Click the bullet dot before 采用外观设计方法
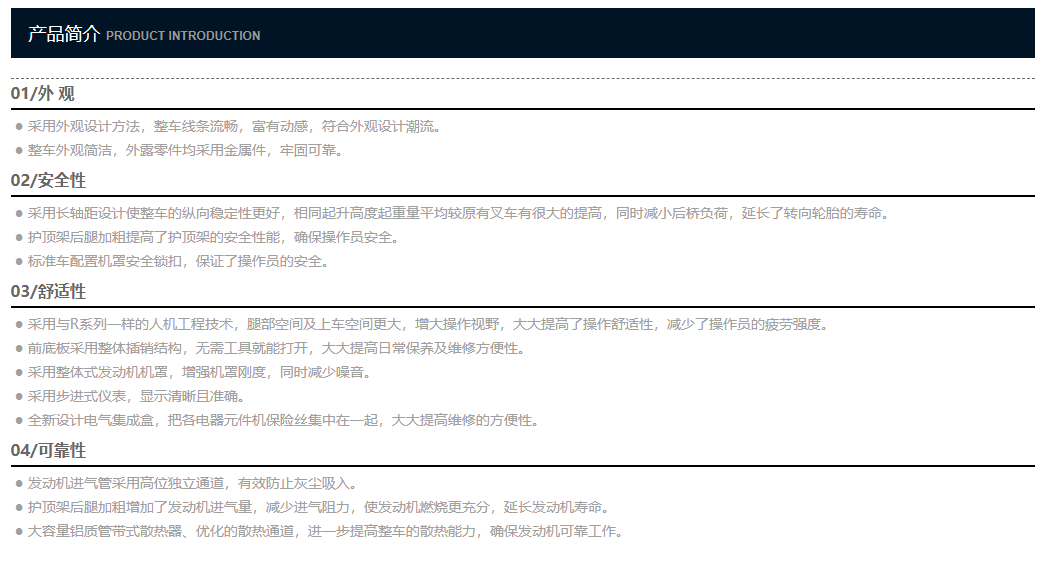Viewport: 1058px width, 561px height. point(19,127)
